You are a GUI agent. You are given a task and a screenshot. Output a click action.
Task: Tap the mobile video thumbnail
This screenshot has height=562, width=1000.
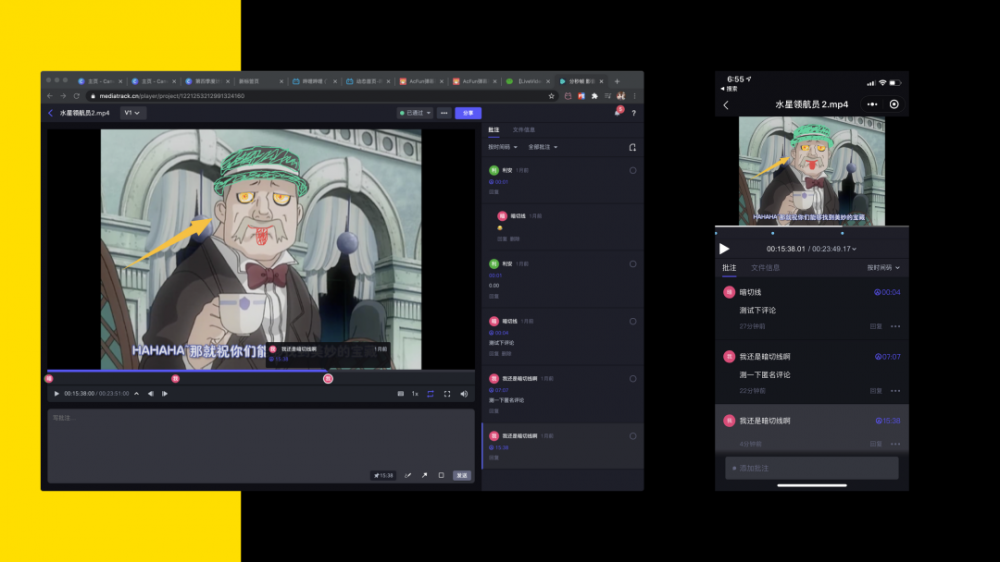point(812,170)
